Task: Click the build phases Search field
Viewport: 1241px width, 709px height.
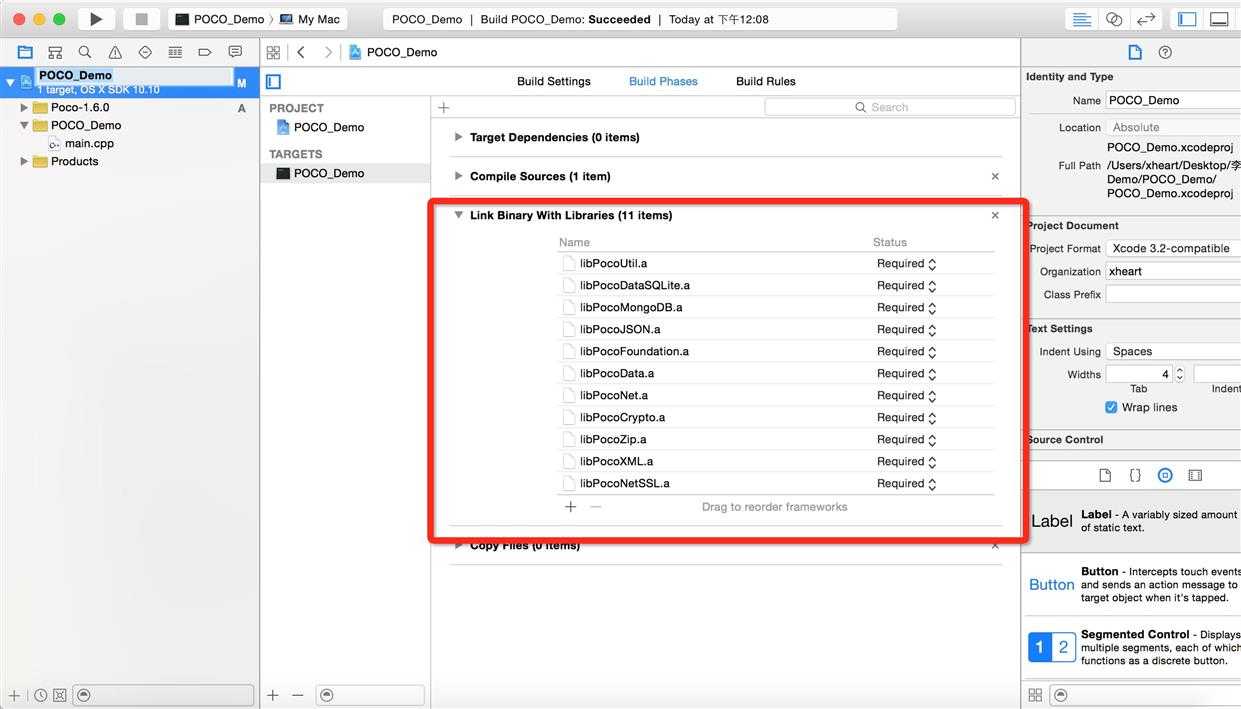Action: (x=890, y=107)
